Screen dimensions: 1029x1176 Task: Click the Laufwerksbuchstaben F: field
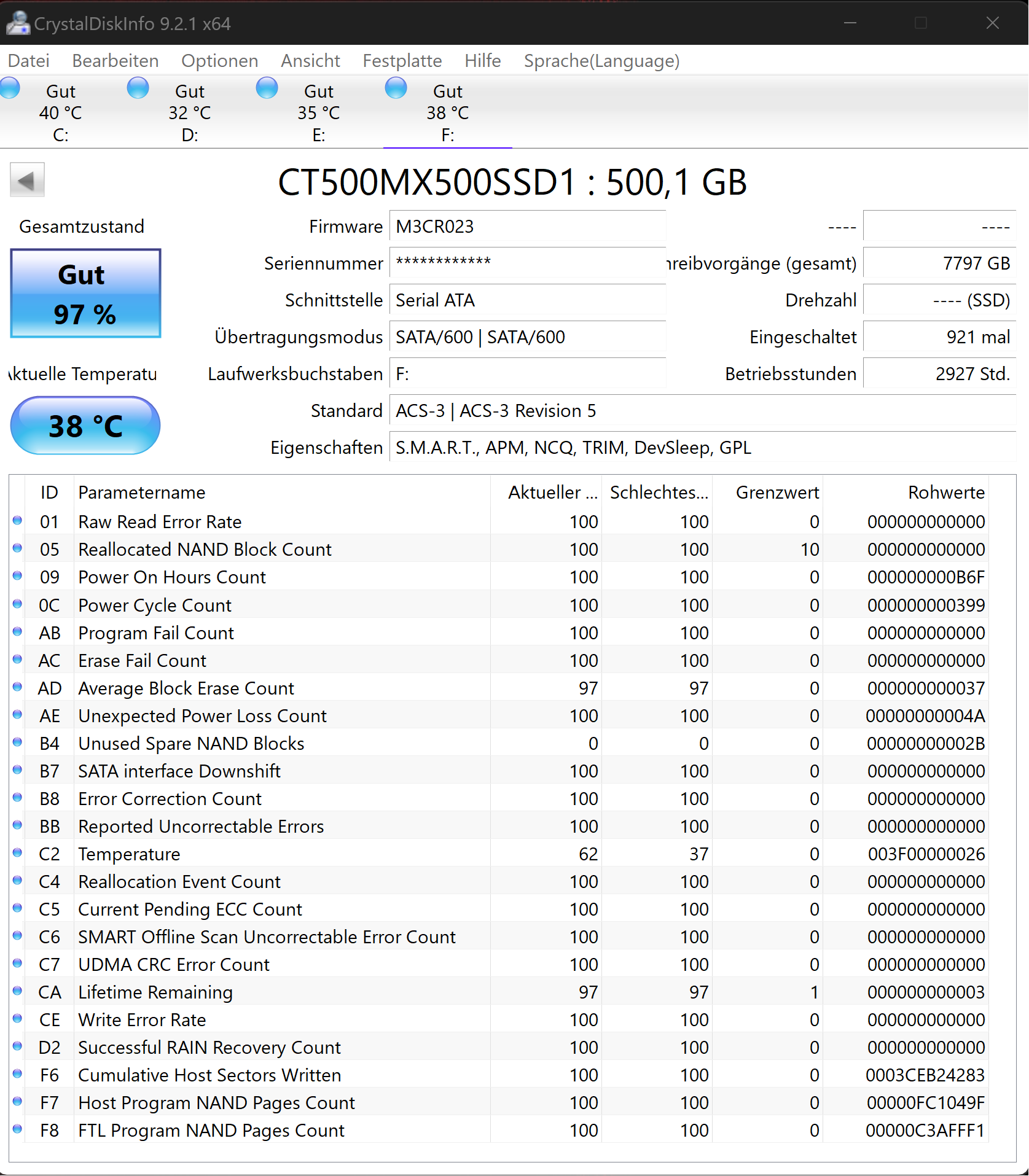tap(528, 373)
